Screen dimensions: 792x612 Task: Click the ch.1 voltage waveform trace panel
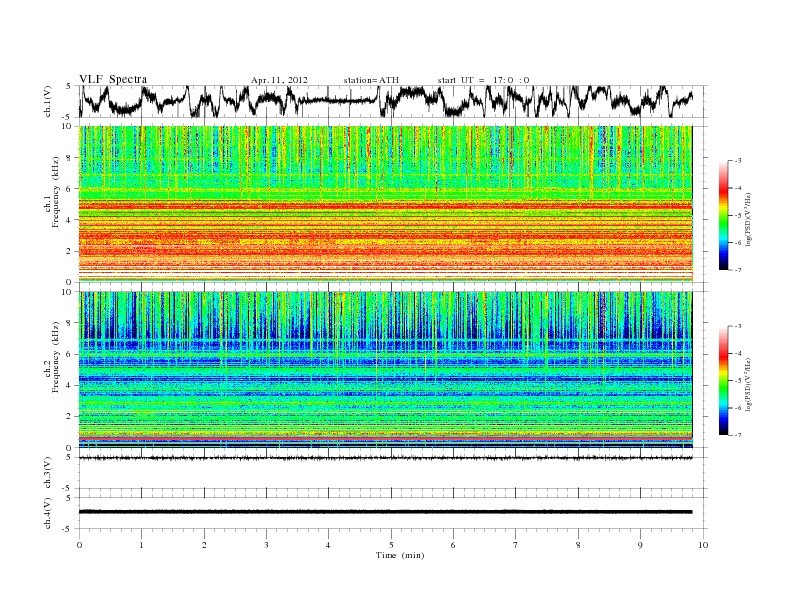(392, 101)
